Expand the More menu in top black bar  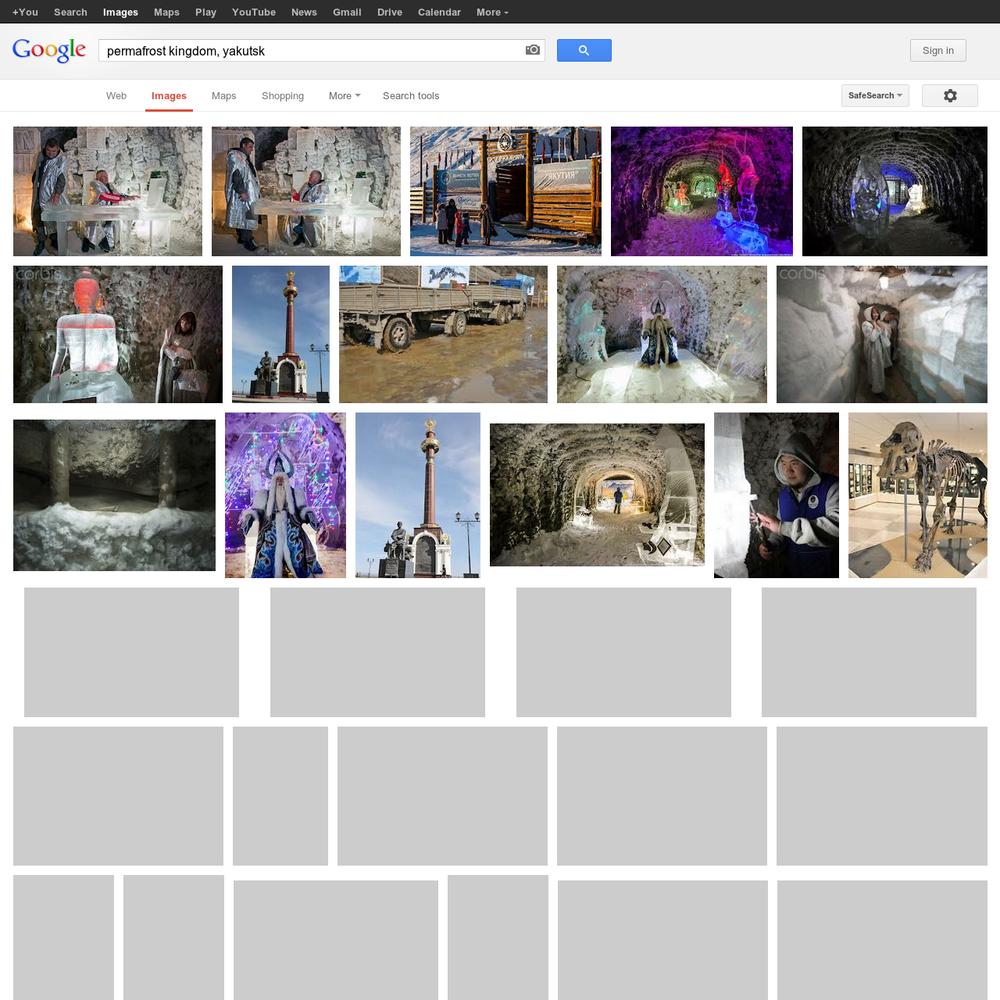click(x=492, y=12)
